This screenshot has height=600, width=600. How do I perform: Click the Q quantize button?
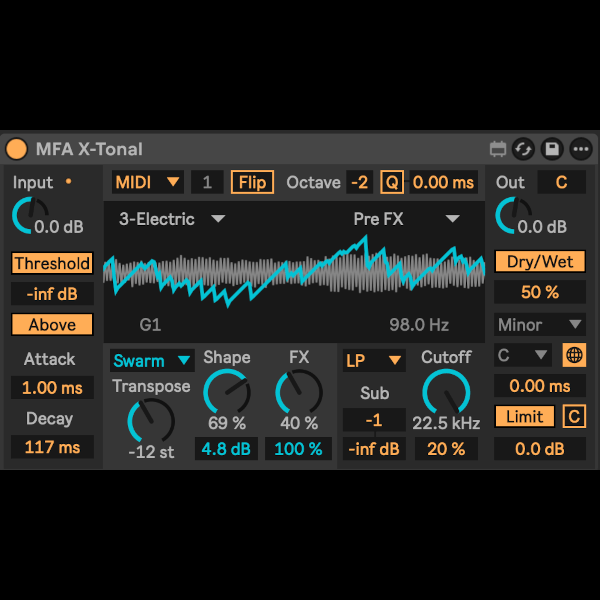coord(391,182)
